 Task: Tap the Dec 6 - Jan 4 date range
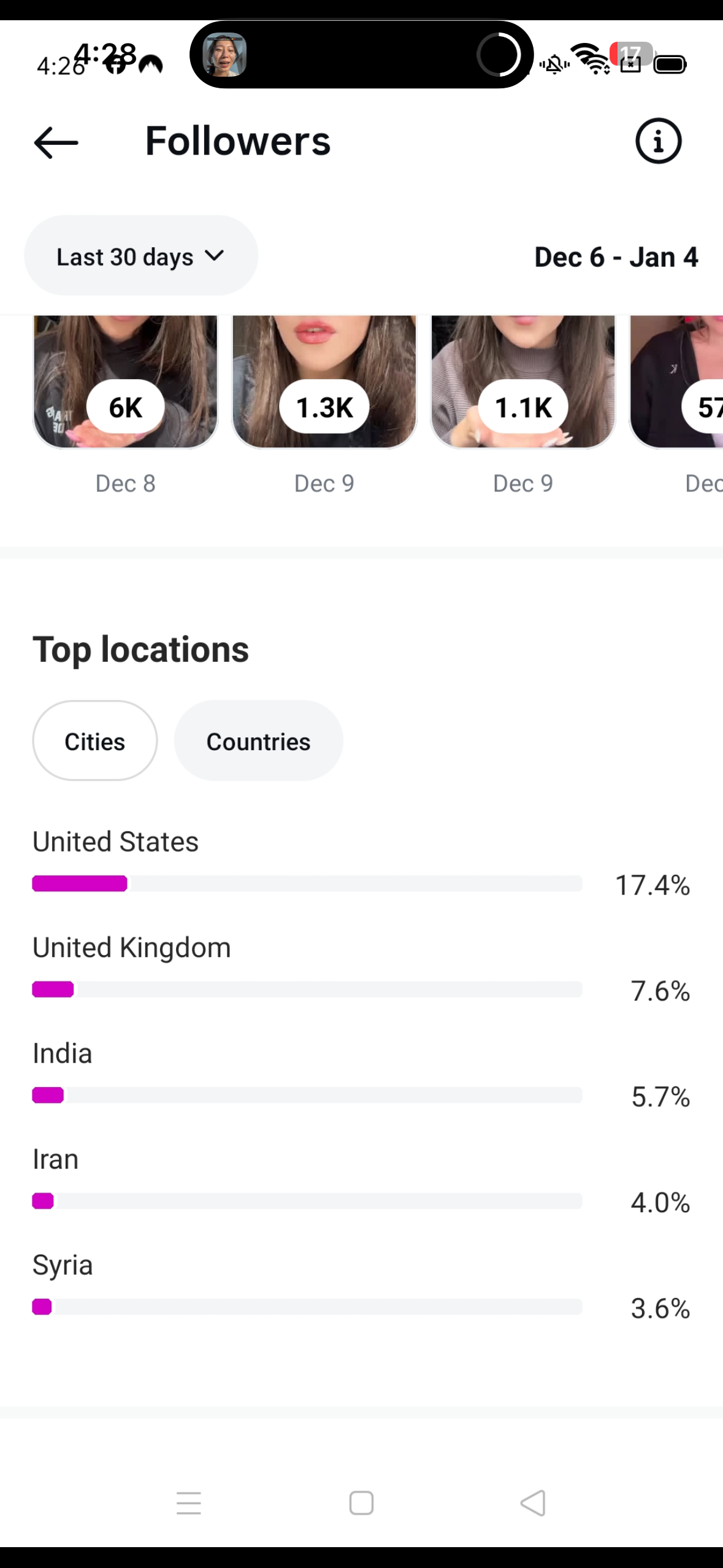[x=616, y=257]
